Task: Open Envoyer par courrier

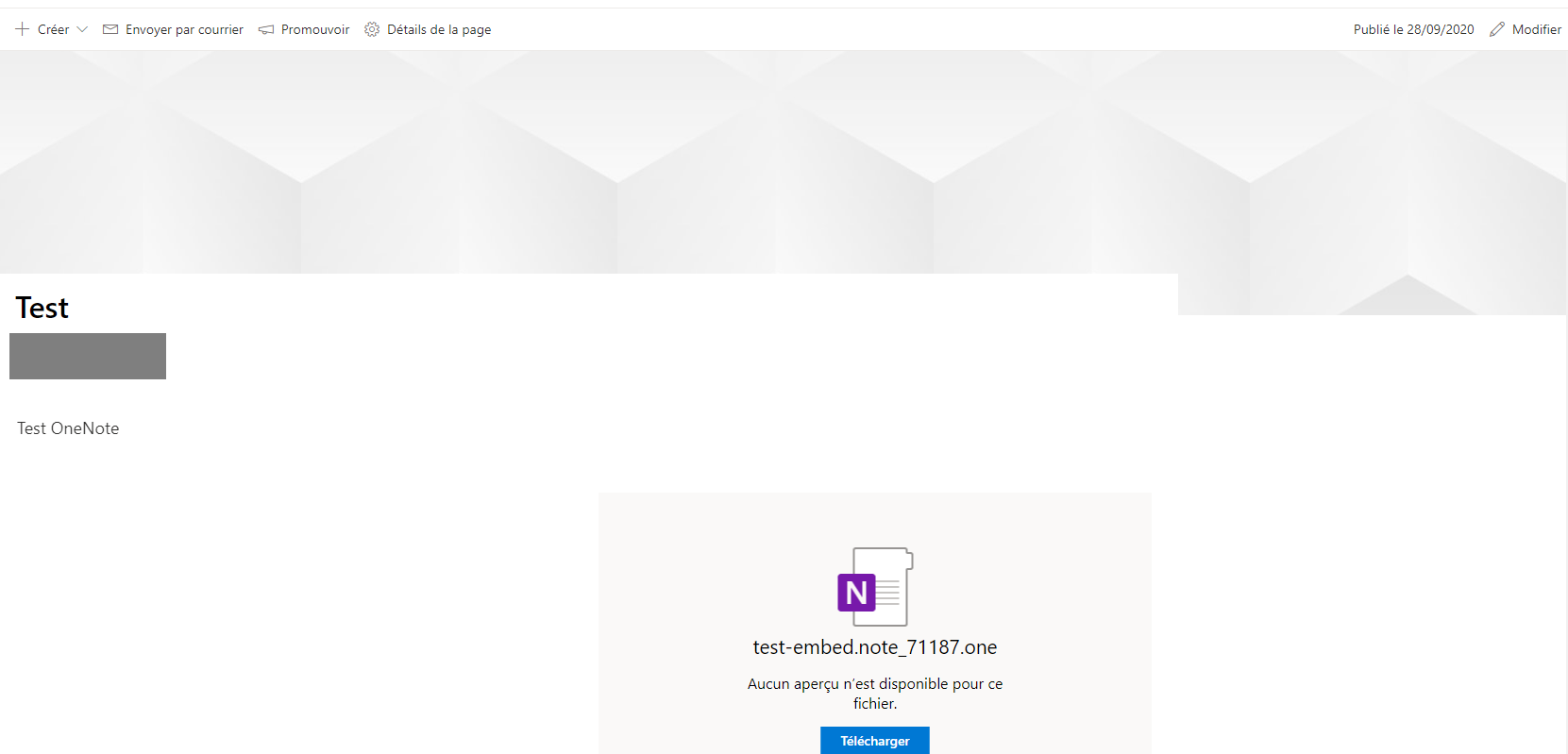Action: (184, 29)
